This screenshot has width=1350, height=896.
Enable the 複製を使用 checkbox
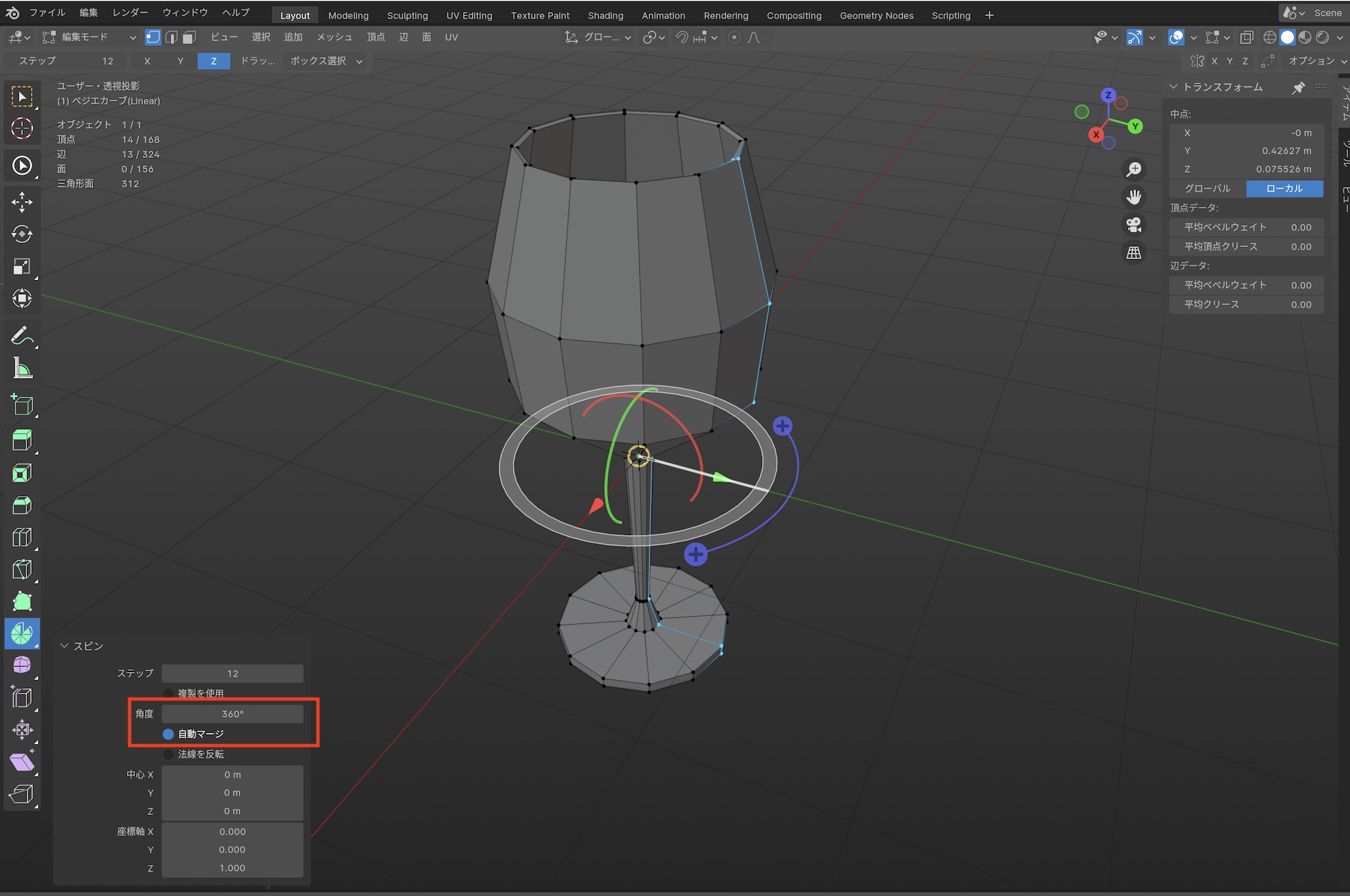pos(169,693)
